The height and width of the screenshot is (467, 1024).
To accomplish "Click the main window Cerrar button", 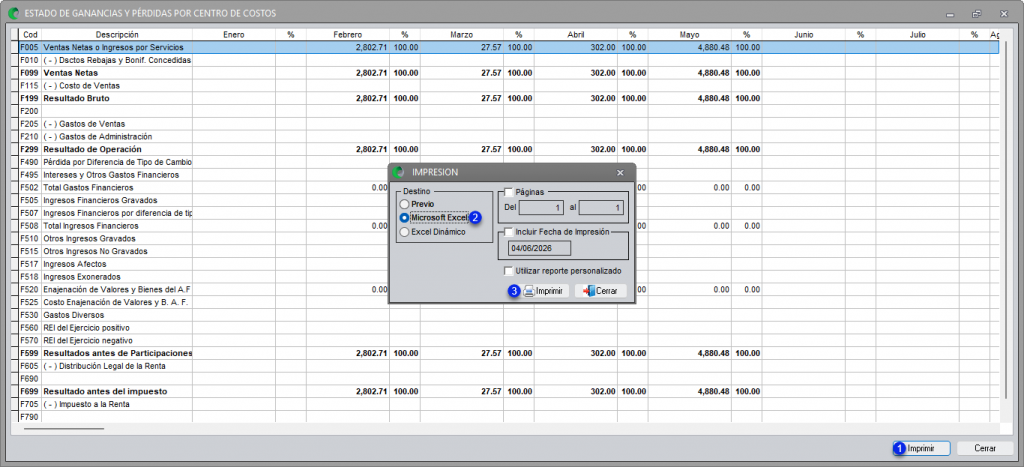I will tap(985, 449).
